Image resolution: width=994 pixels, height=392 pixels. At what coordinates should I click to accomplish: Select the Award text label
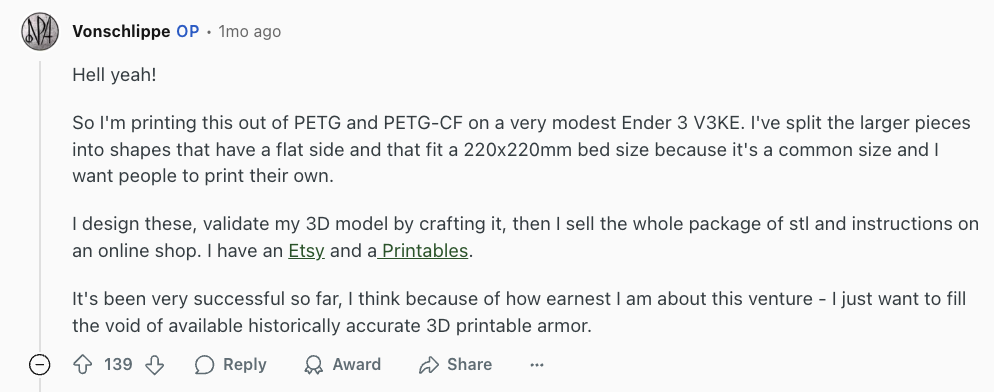pos(357,365)
